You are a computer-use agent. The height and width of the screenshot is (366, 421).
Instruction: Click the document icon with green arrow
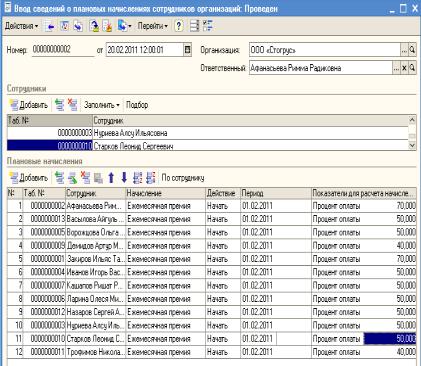[x=94, y=26]
